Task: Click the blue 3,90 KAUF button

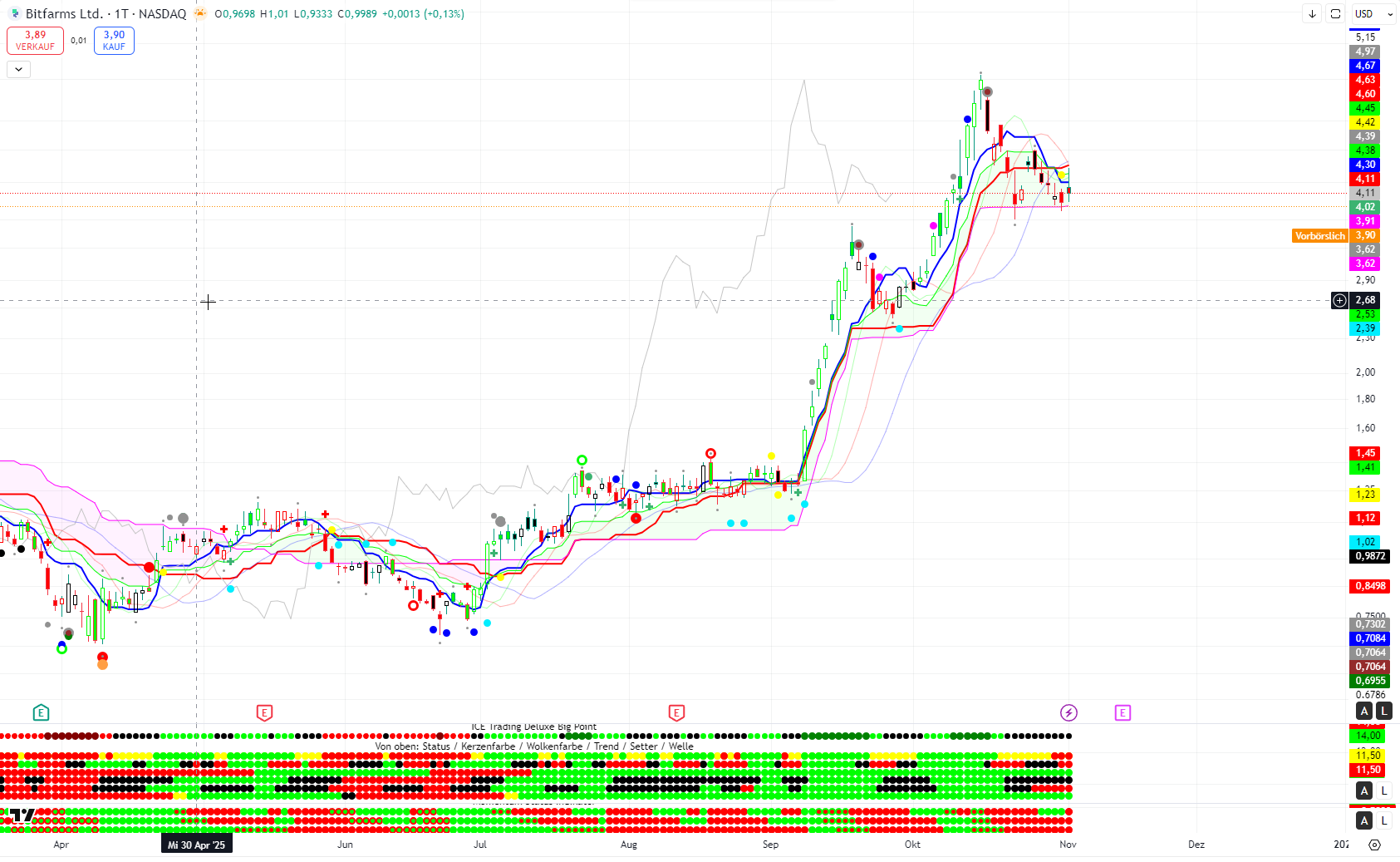Action: pyautogui.click(x=114, y=40)
